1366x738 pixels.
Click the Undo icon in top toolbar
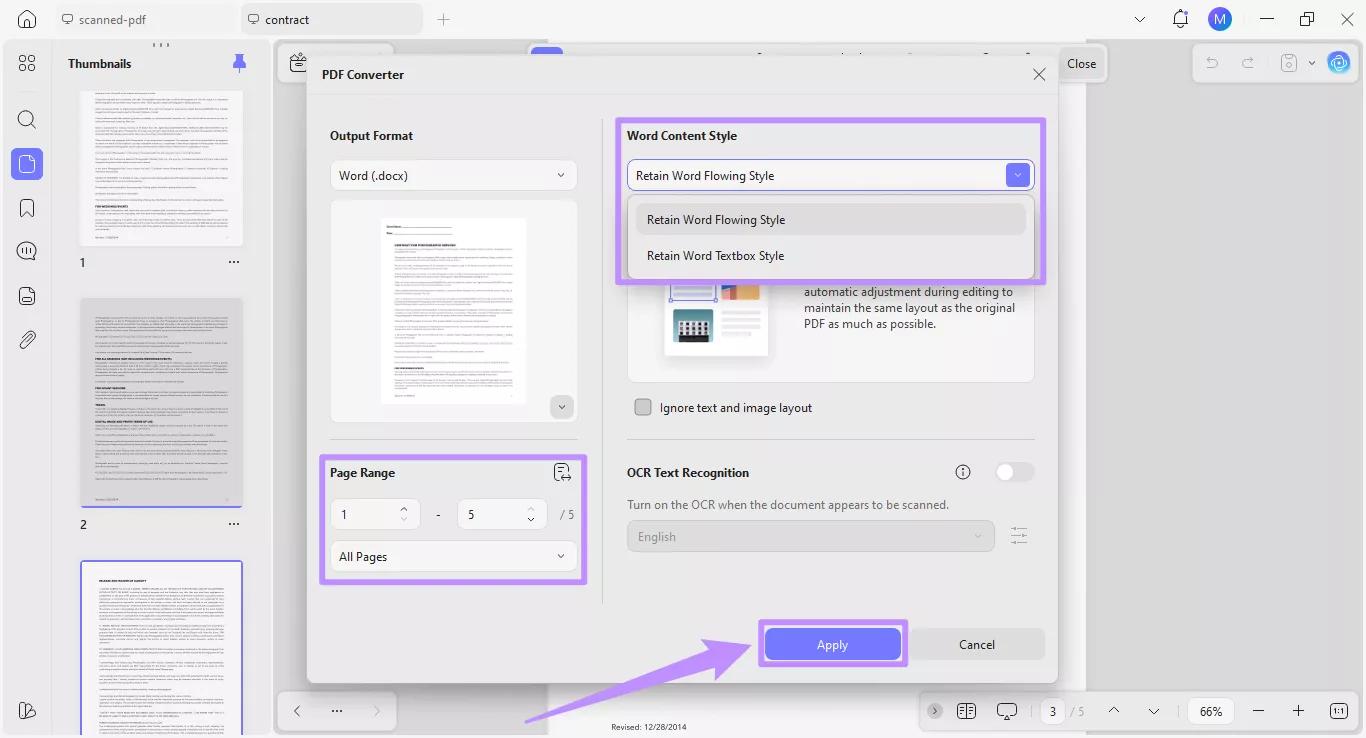(x=1211, y=62)
